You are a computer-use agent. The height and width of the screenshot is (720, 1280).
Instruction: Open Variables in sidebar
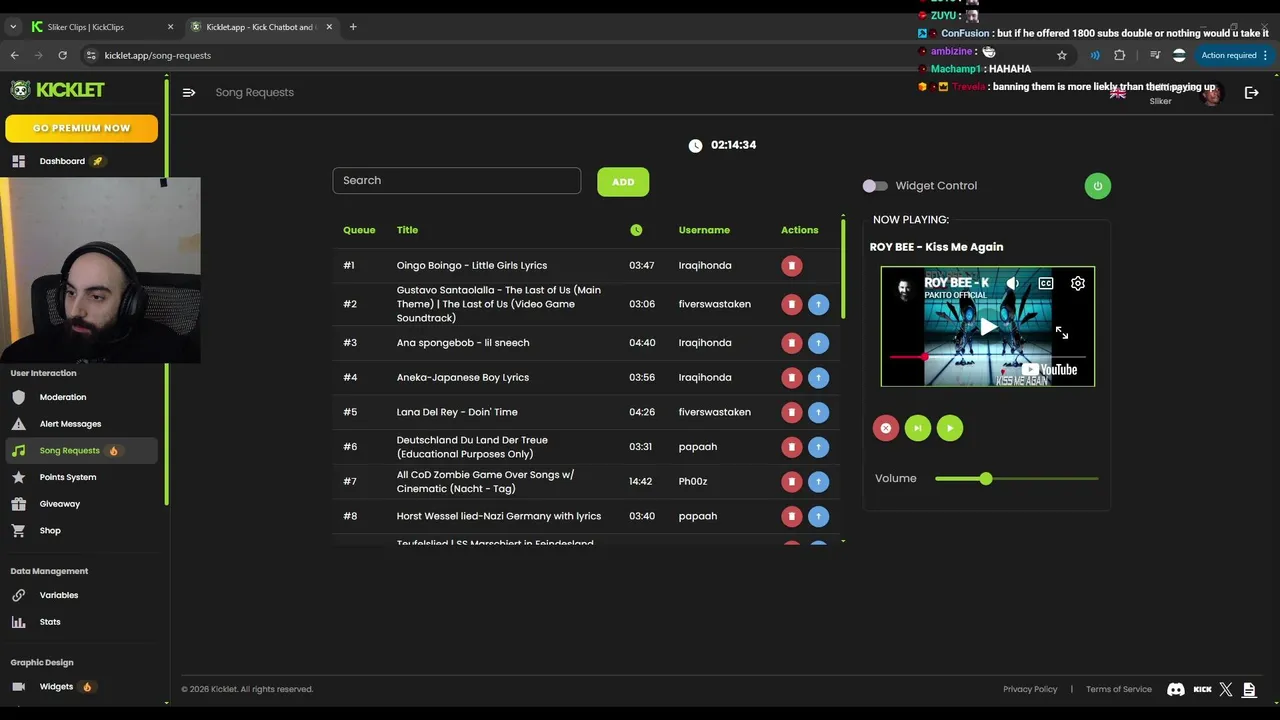[x=59, y=595]
